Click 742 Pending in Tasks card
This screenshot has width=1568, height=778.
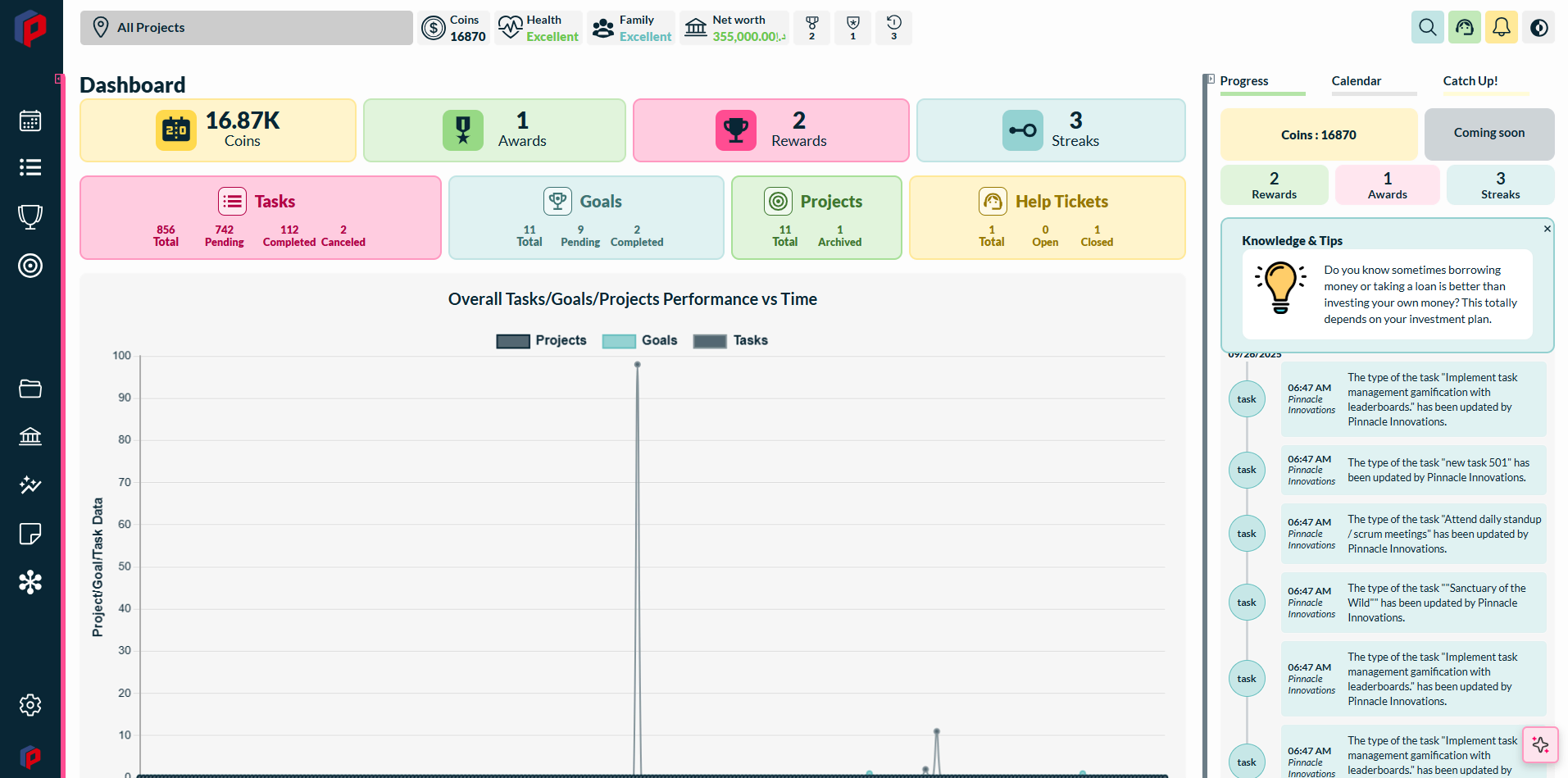tap(225, 236)
